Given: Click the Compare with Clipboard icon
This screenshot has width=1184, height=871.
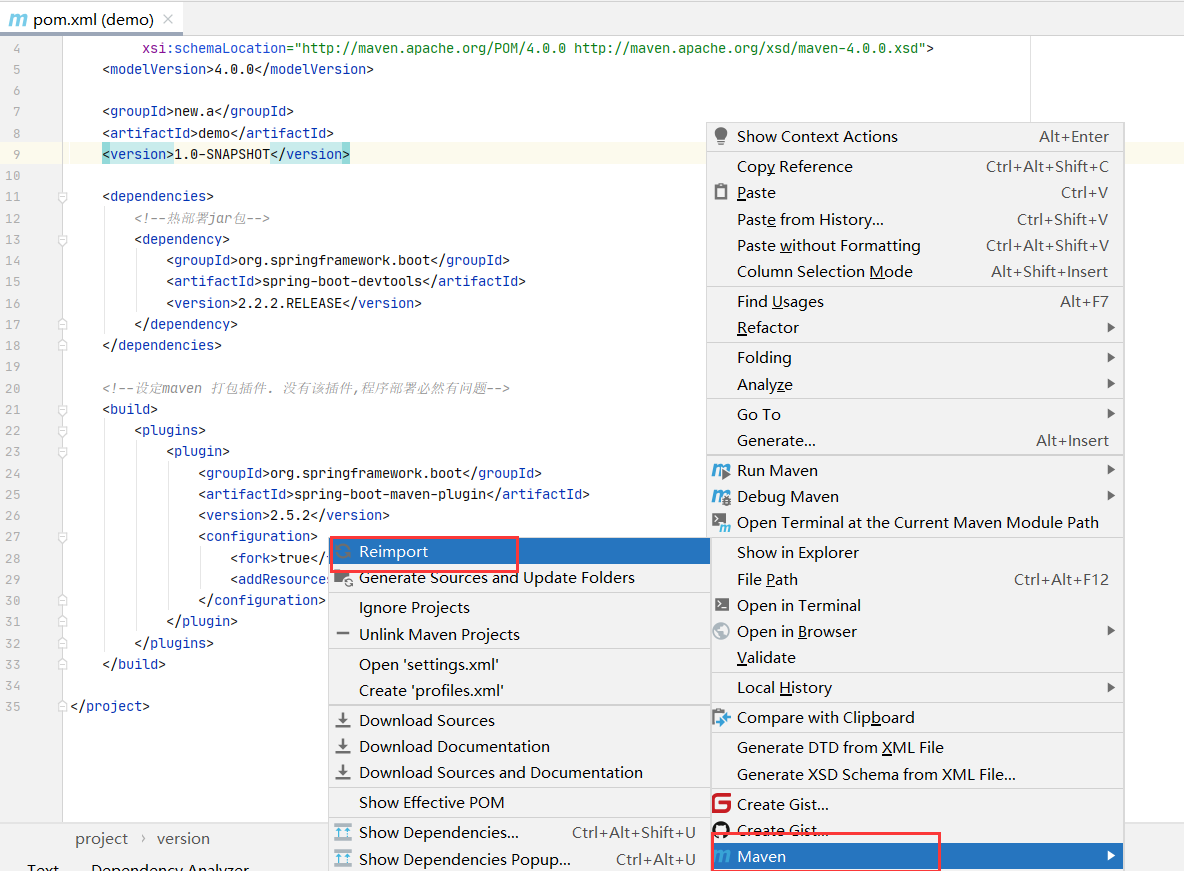Looking at the screenshot, I should tap(722, 718).
